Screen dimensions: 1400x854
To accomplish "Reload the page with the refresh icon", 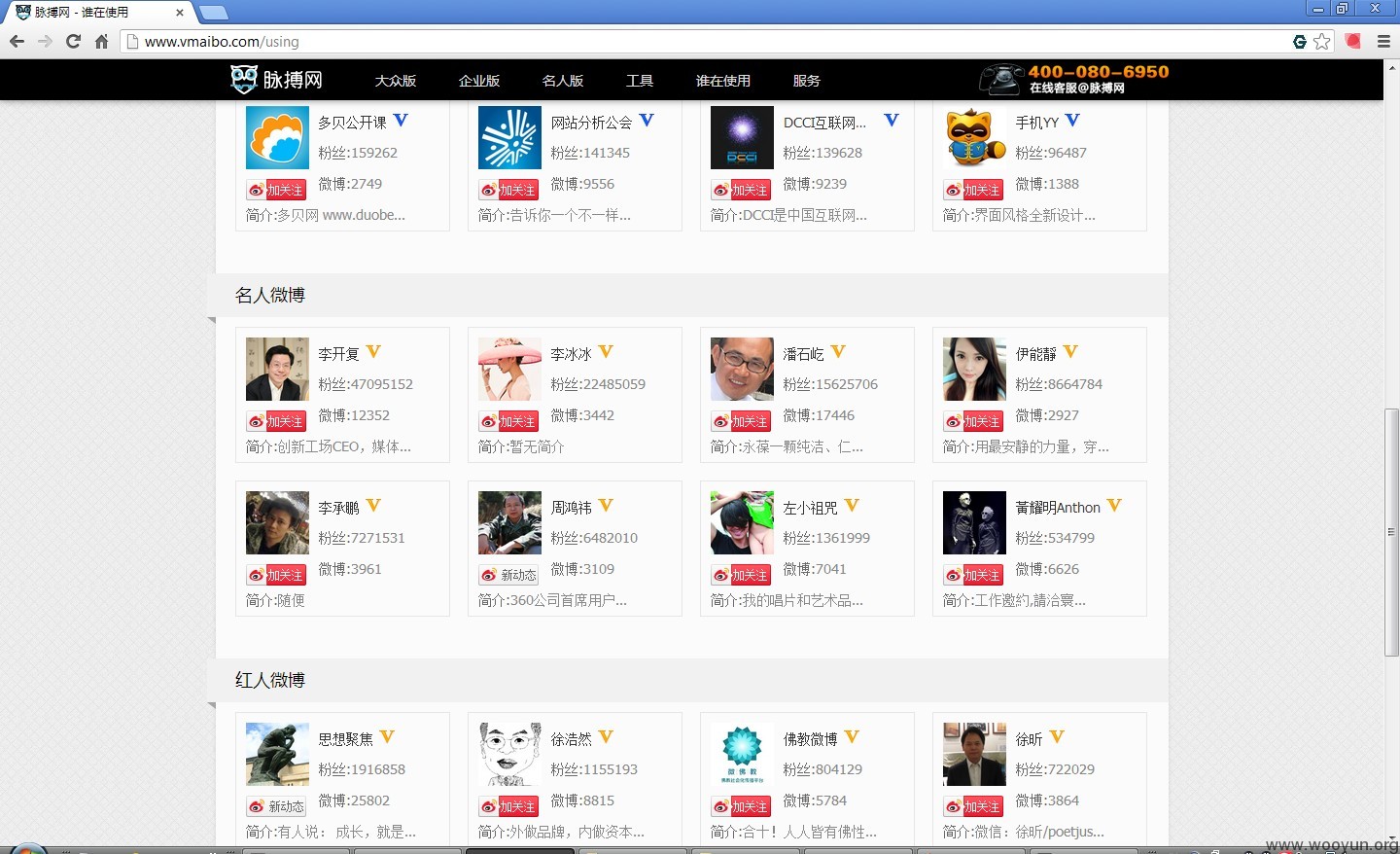I will tap(73, 41).
